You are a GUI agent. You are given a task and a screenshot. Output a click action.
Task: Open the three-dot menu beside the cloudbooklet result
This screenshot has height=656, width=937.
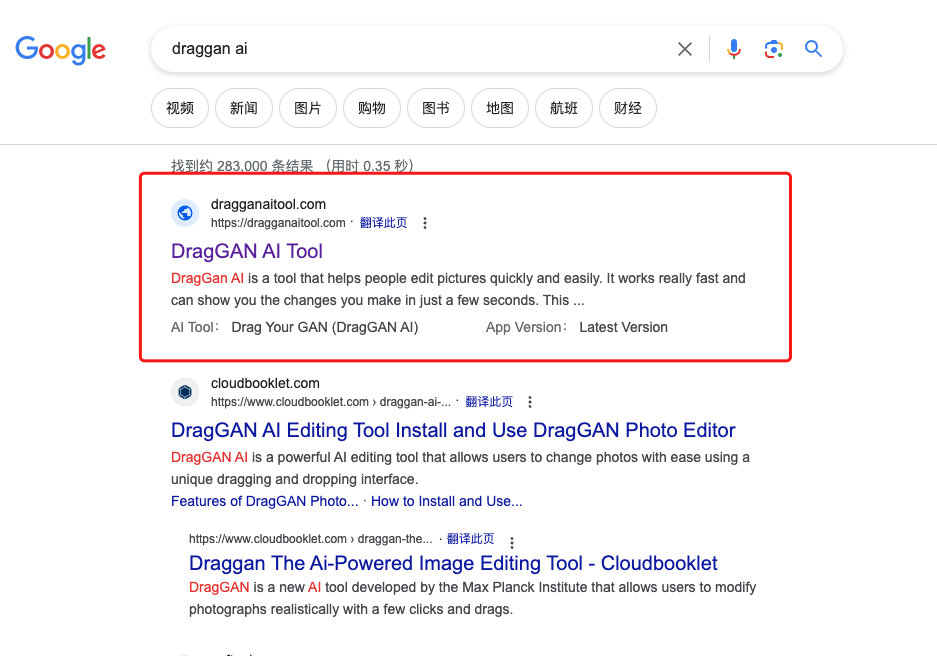[x=530, y=401]
